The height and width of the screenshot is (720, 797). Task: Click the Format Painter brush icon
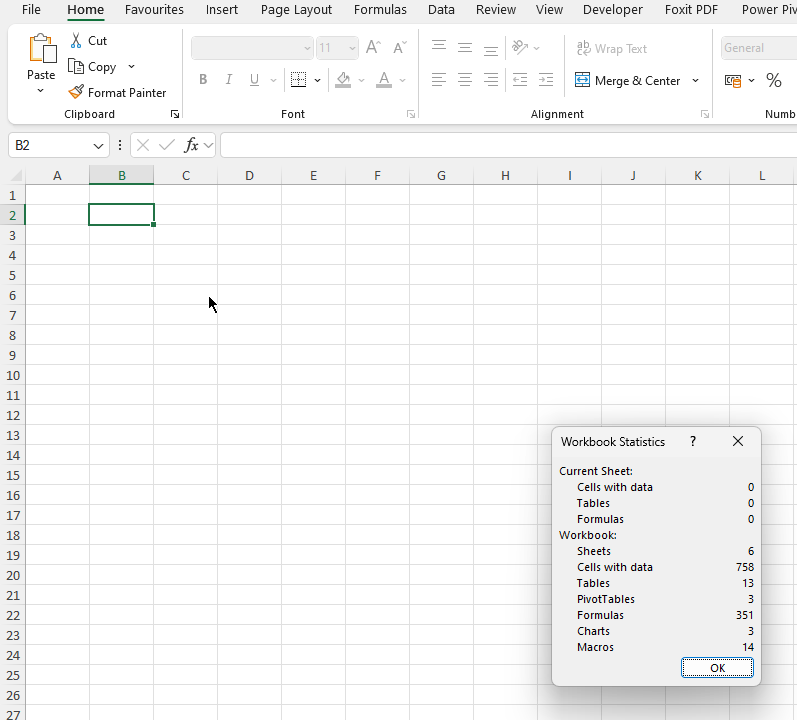pyautogui.click(x=76, y=92)
